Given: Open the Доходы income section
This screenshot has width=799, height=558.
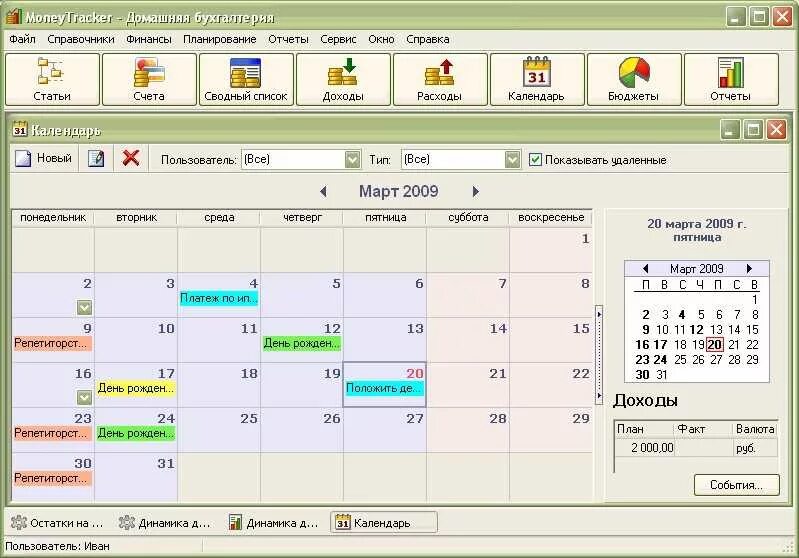Looking at the screenshot, I should [x=343, y=80].
